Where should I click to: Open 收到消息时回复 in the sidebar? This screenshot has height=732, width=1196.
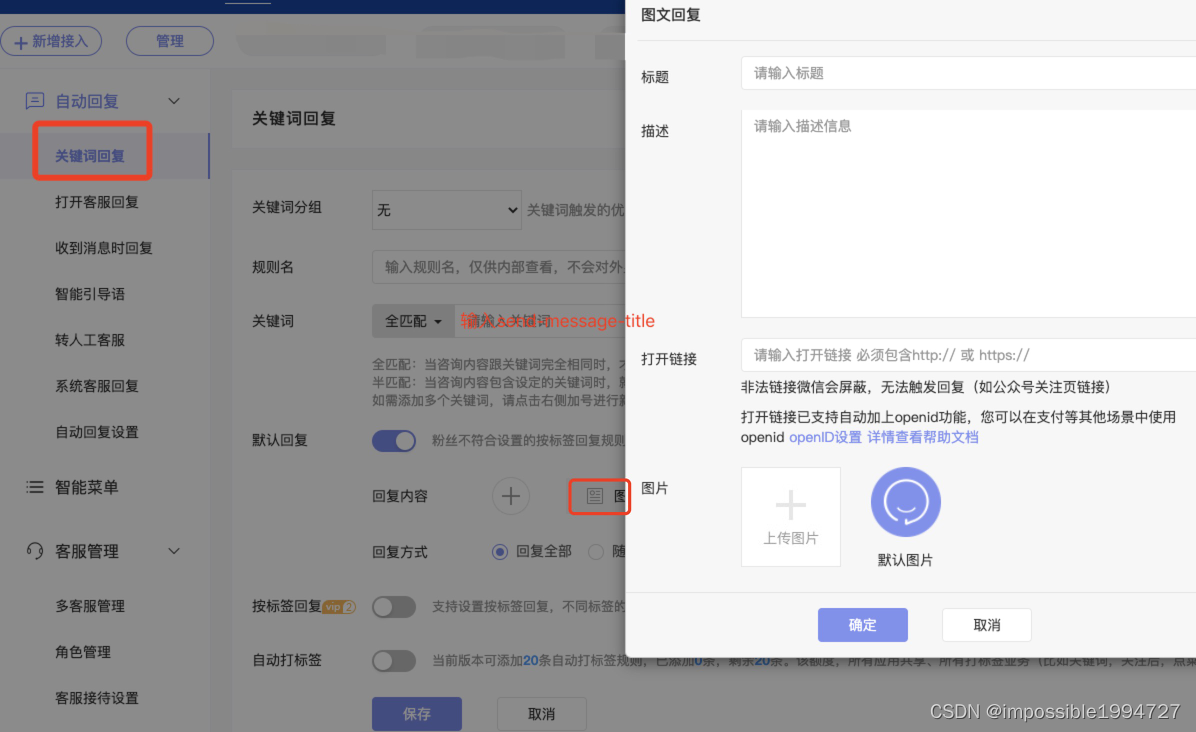104,248
